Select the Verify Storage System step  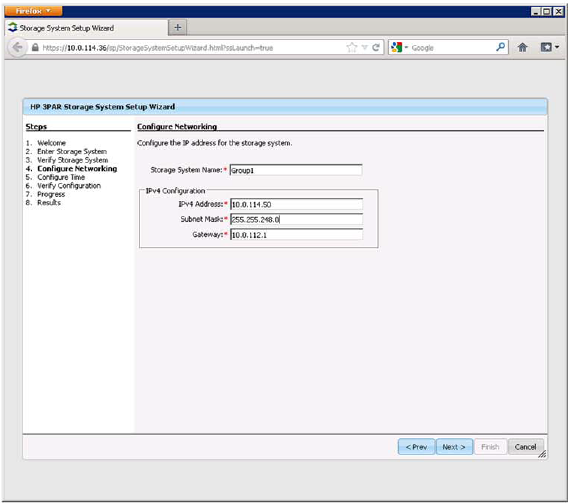[x=72, y=160]
